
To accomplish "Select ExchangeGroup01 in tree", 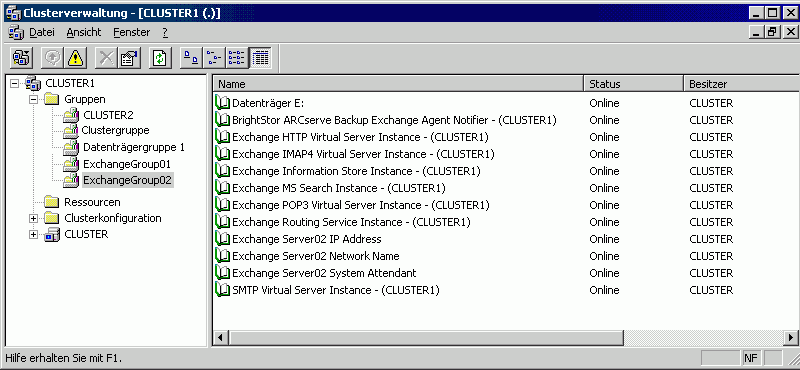I will (x=127, y=164).
